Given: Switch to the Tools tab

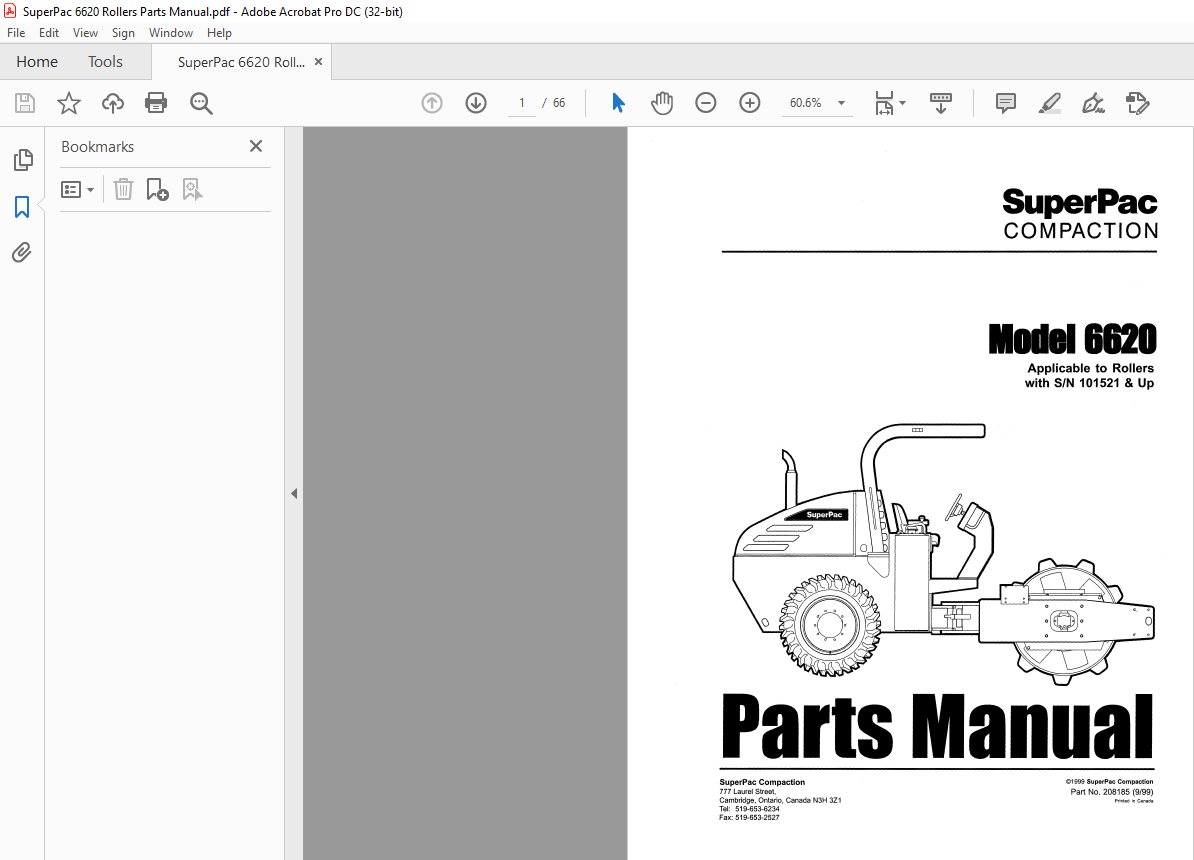Looking at the screenshot, I should coord(105,62).
